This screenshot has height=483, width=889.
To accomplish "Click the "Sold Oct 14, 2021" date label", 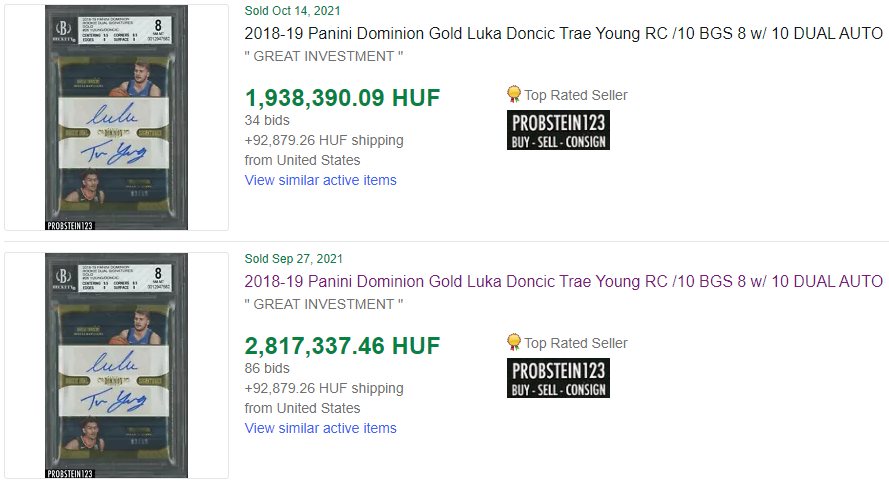I will [292, 10].
